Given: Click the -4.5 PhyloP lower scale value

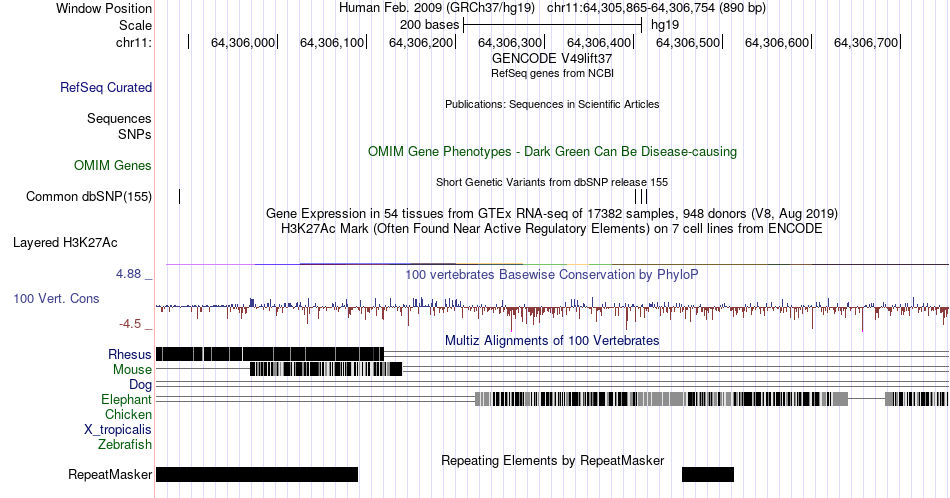Looking at the screenshot, I should [130, 324].
